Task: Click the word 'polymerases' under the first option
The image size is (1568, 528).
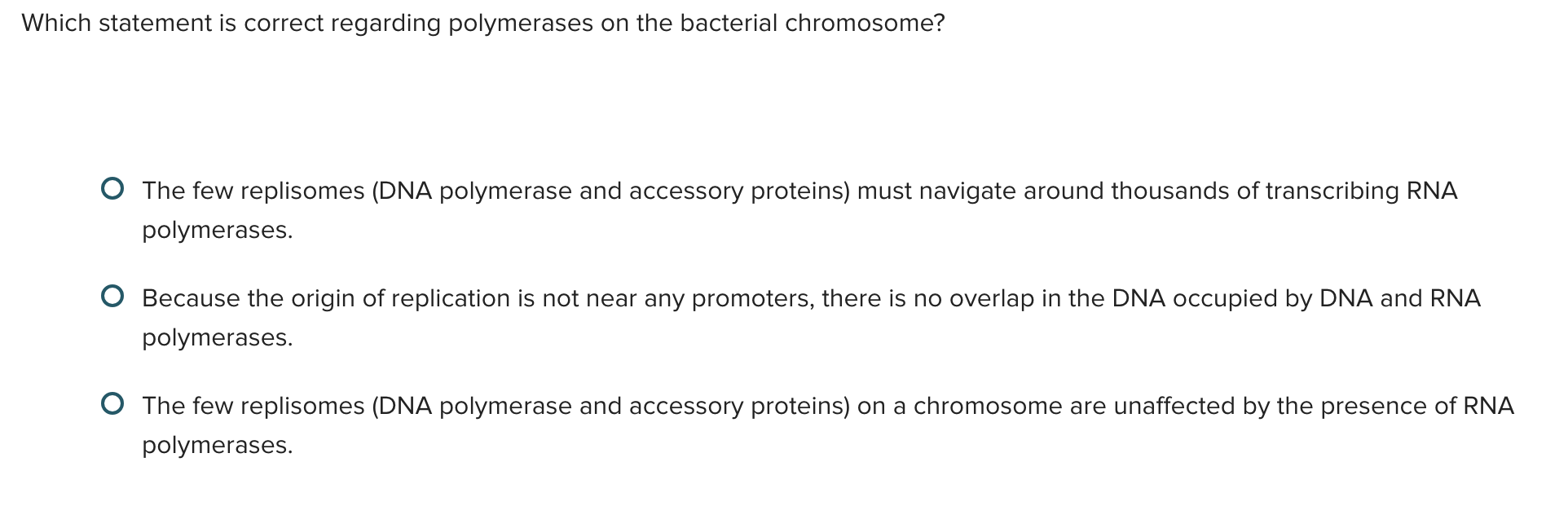Action: [x=216, y=231]
